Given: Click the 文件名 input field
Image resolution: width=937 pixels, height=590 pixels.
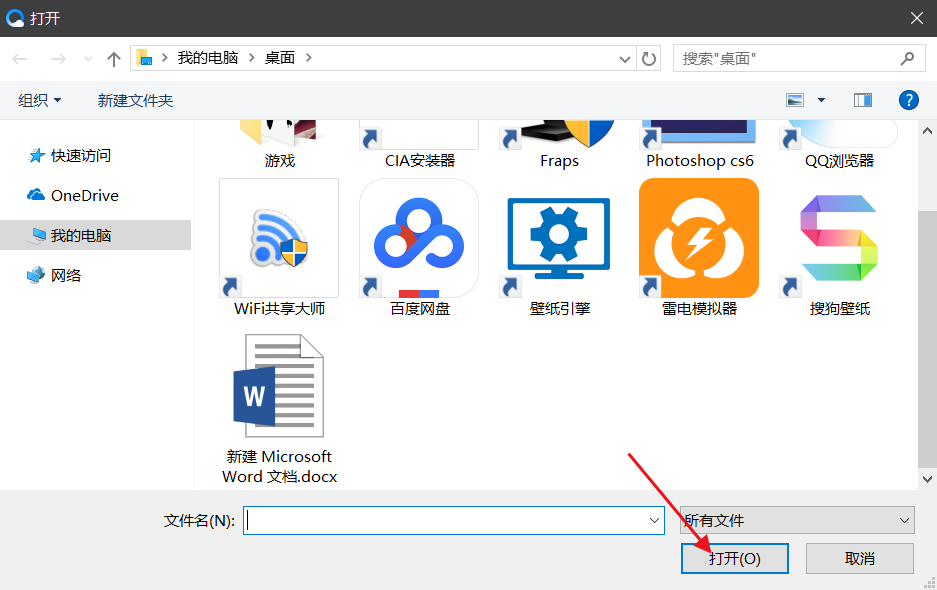Looking at the screenshot, I should coord(454,520).
